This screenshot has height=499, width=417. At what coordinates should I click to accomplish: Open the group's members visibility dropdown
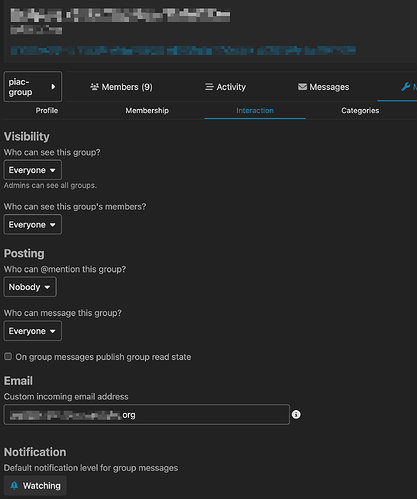point(33,225)
